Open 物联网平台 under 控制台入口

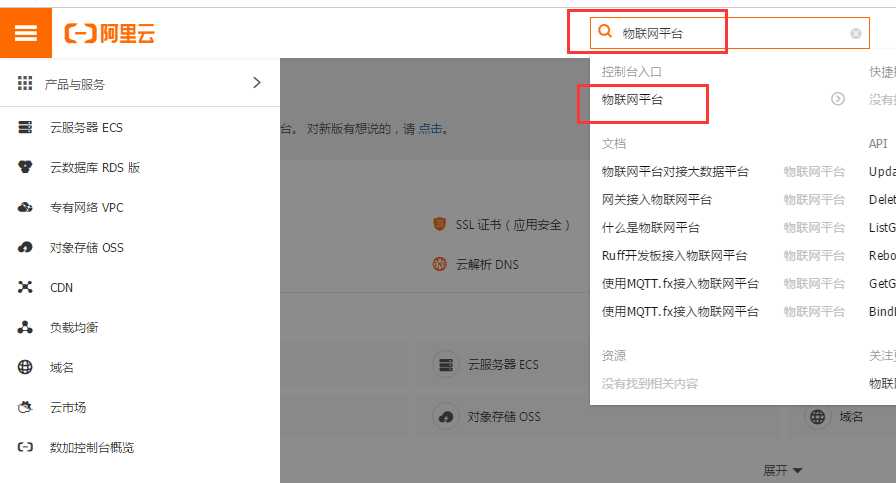632,99
